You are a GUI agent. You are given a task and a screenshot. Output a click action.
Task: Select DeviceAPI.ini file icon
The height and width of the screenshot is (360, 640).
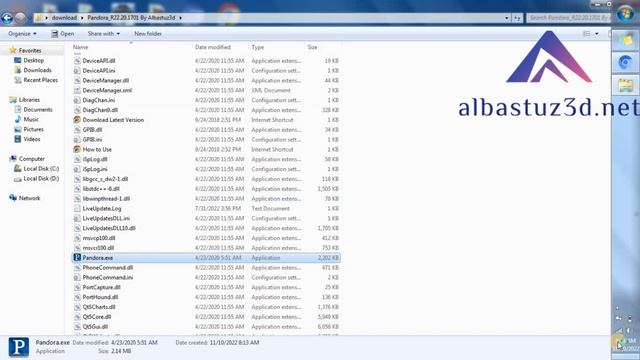pos(77,71)
